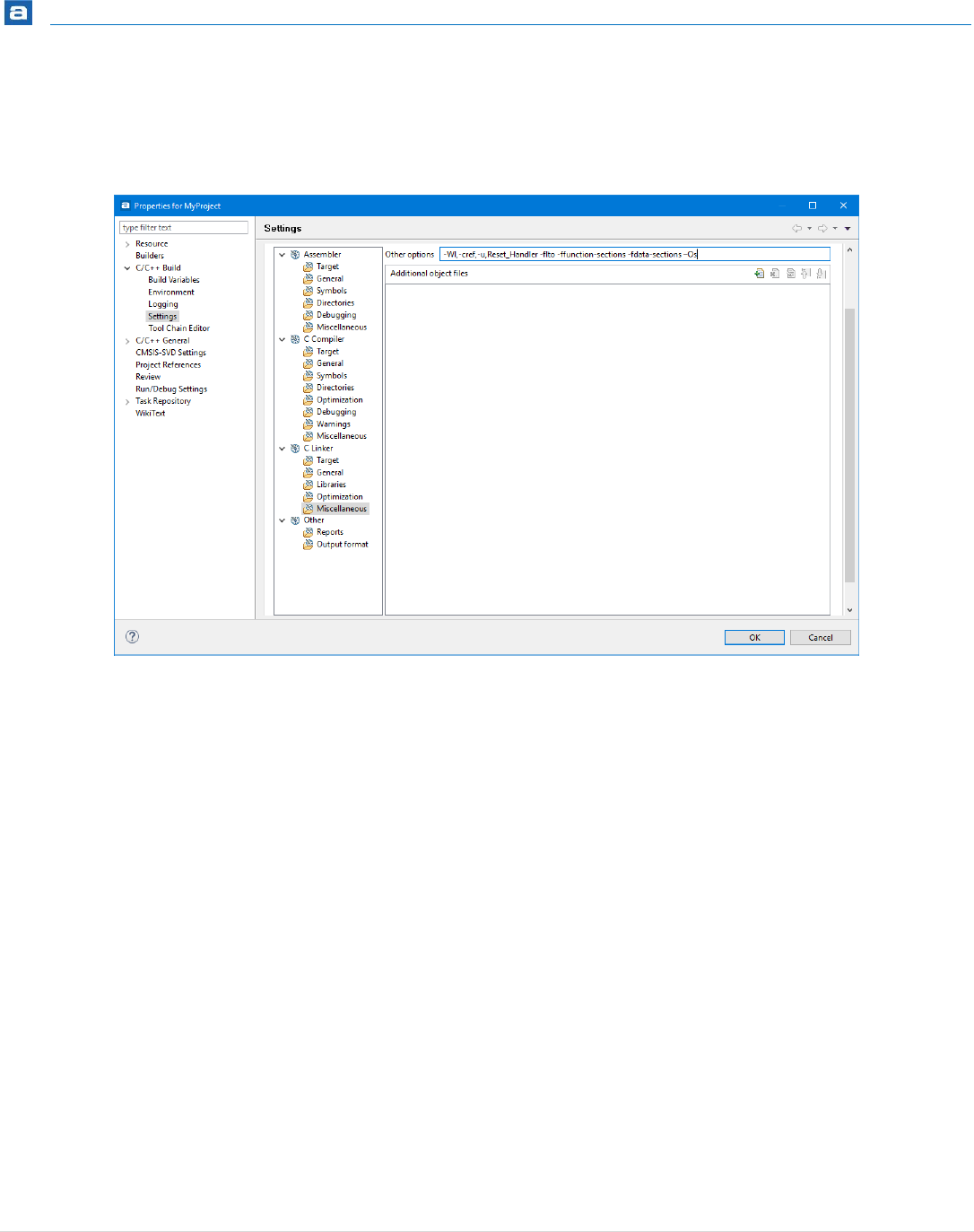Screen dimensions: 974x1232
Task: Collapse the Assembler tool group
Action: click(282, 255)
